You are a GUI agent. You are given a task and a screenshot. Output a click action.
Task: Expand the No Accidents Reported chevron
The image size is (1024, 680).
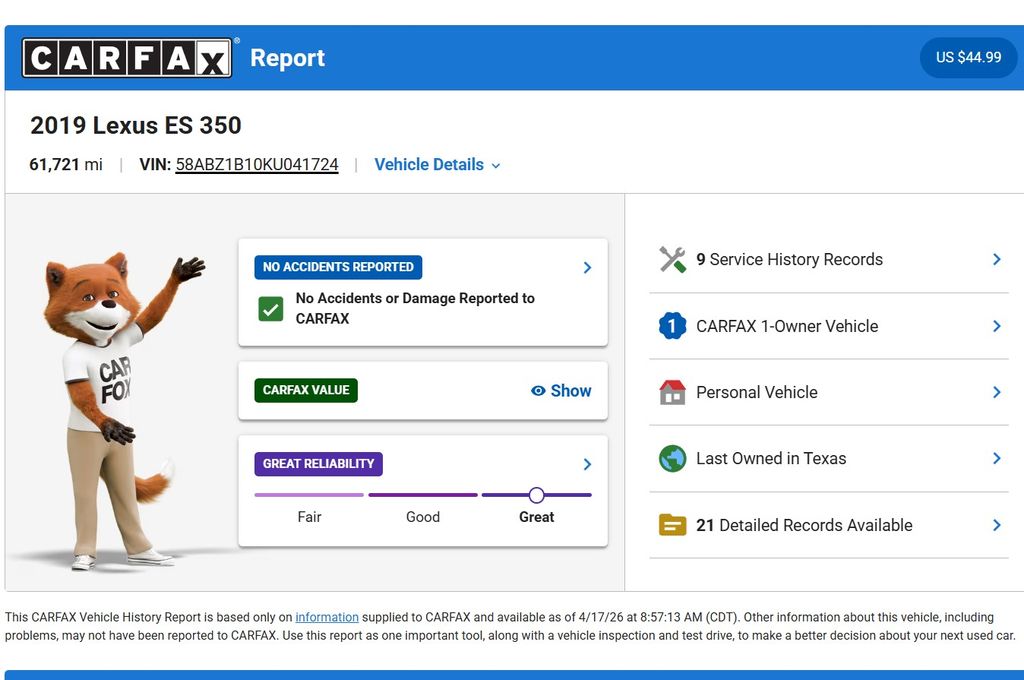587,268
